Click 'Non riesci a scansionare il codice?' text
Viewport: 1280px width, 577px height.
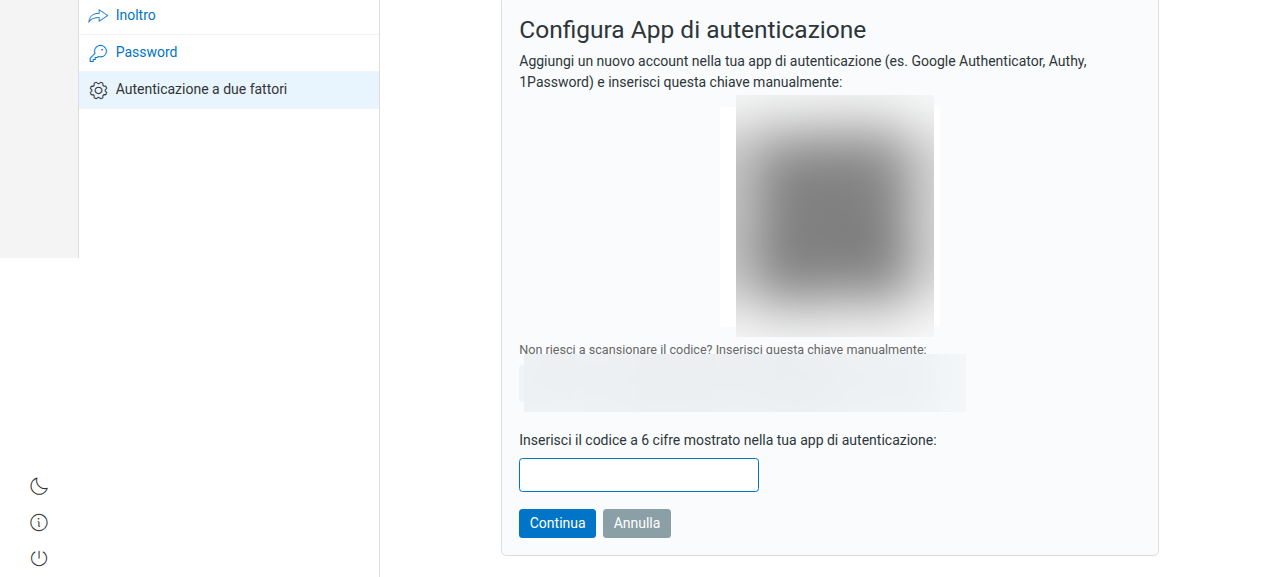(616, 349)
